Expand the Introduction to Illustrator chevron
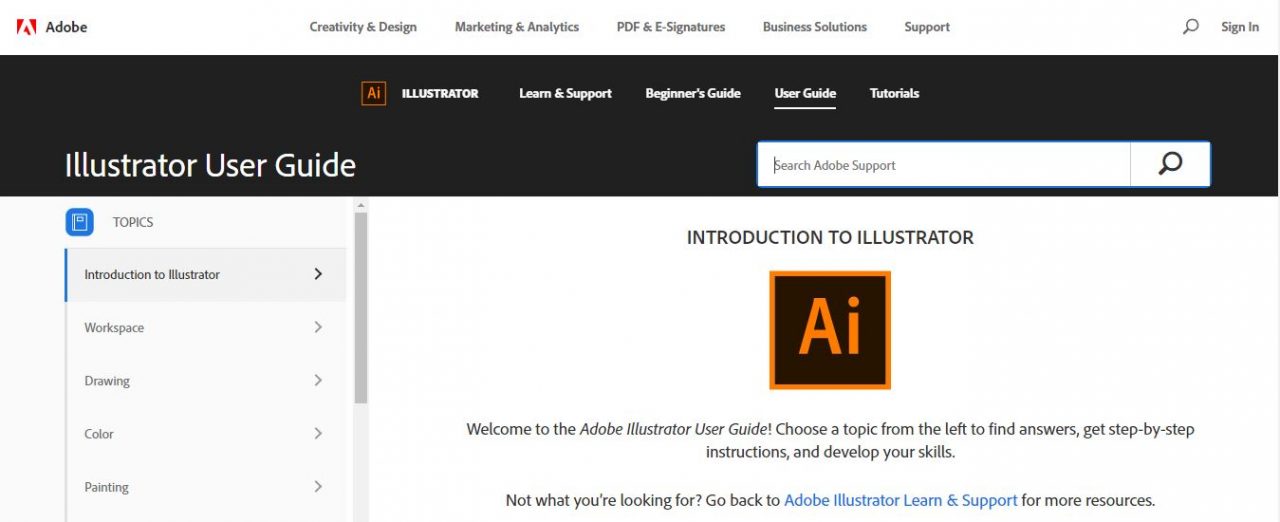1280x522 pixels. 318,274
